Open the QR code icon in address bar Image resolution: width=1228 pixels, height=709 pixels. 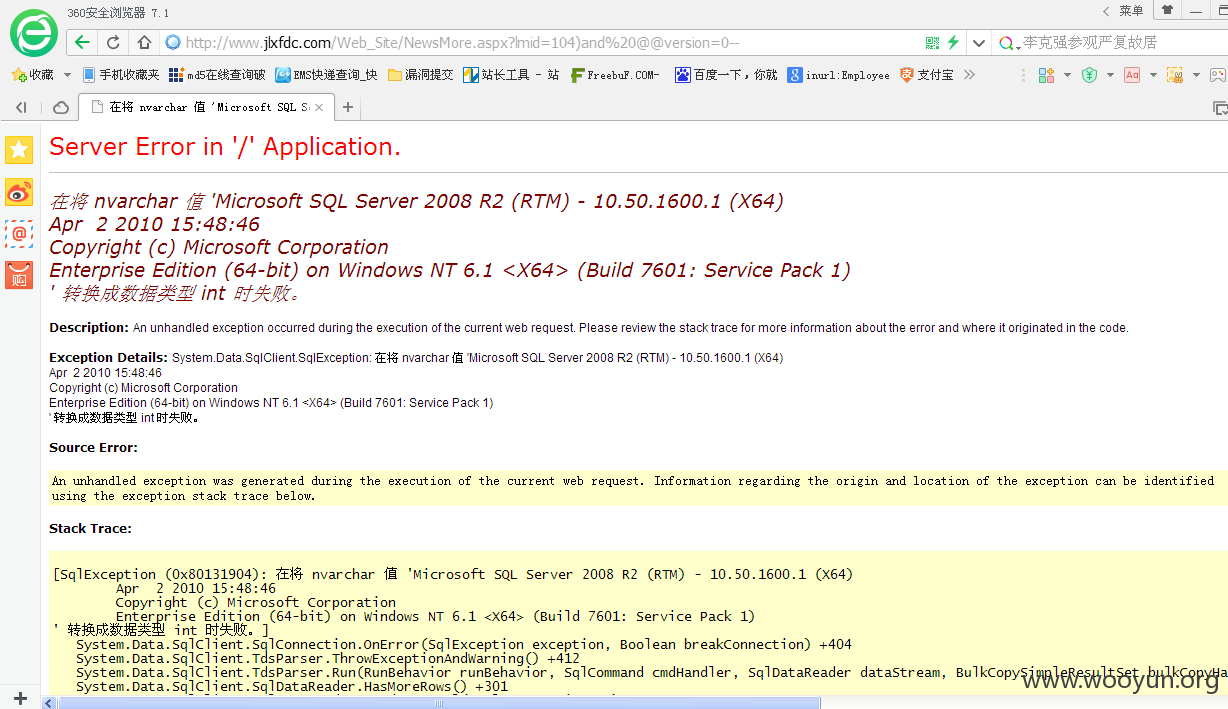coord(932,42)
